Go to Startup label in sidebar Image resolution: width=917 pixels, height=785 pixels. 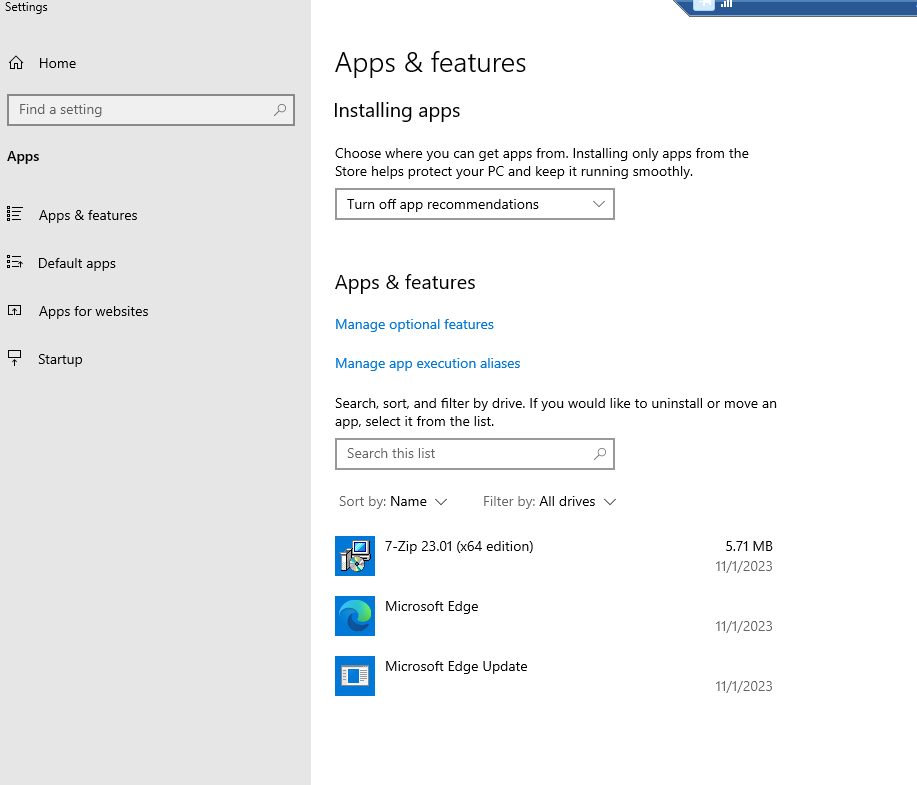60,359
